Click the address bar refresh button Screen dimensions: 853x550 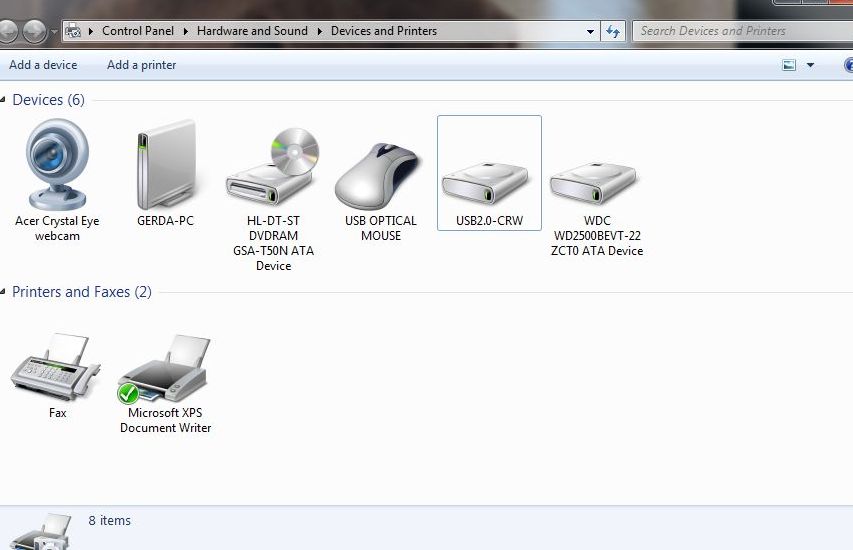click(x=613, y=31)
